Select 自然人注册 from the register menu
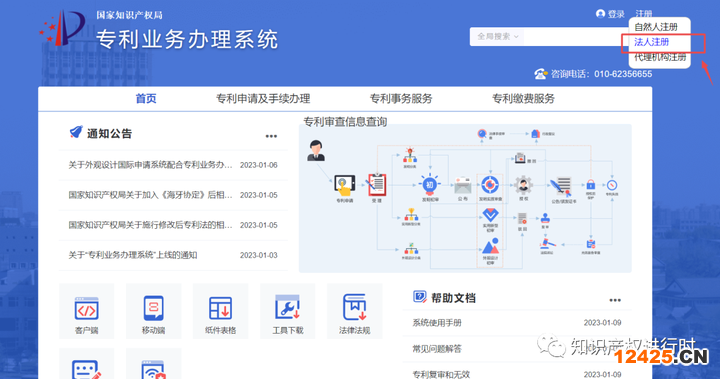 656,27
